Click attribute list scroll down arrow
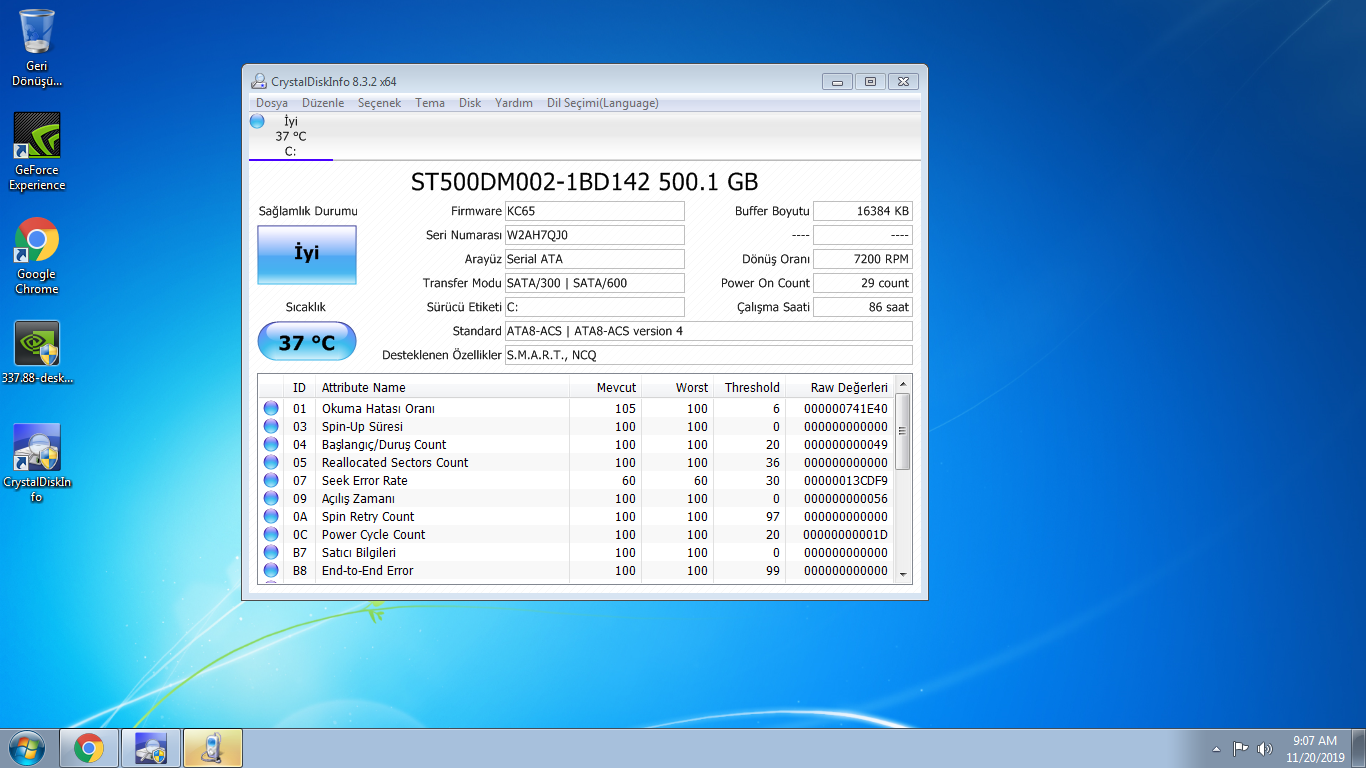Image resolution: width=1366 pixels, height=768 pixels. (x=903, y=574)
